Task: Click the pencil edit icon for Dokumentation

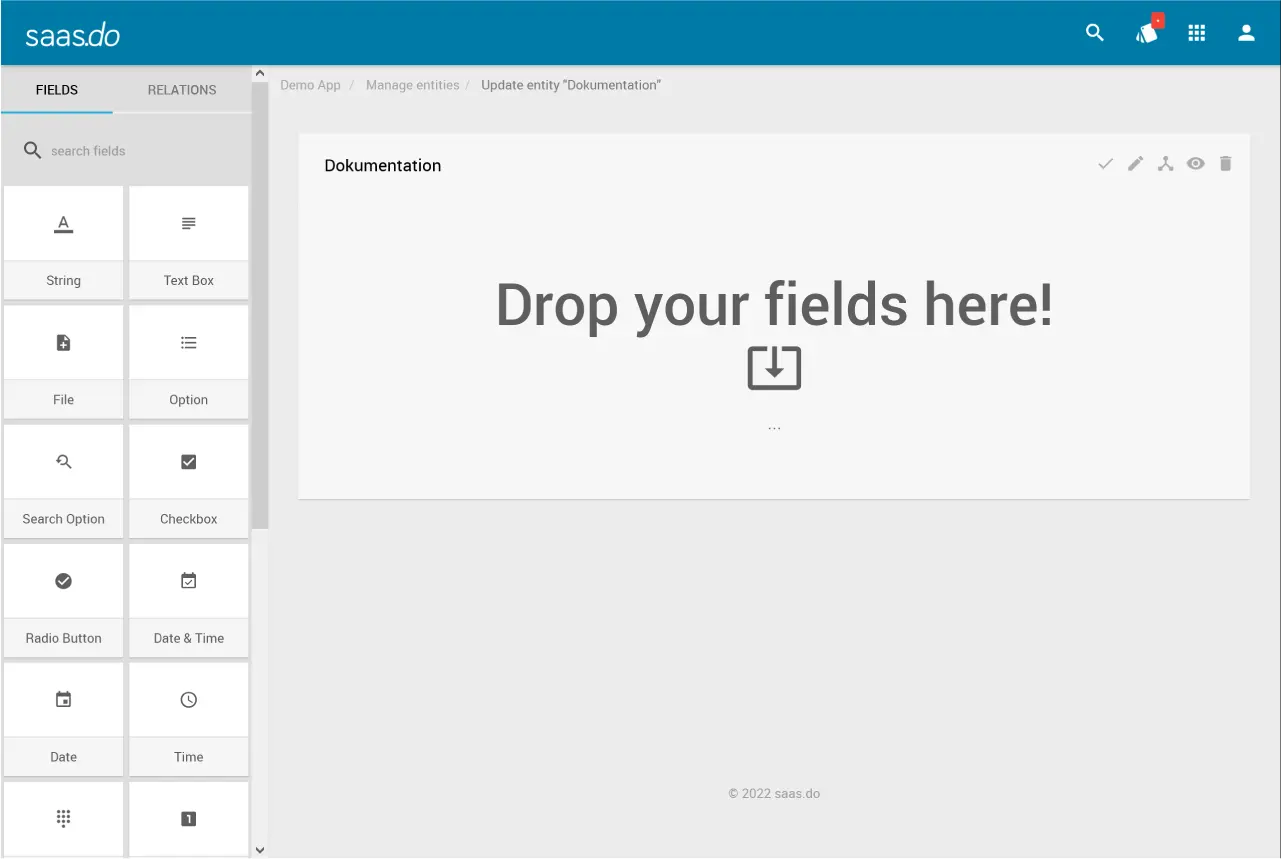Action: pos(1135,164)
